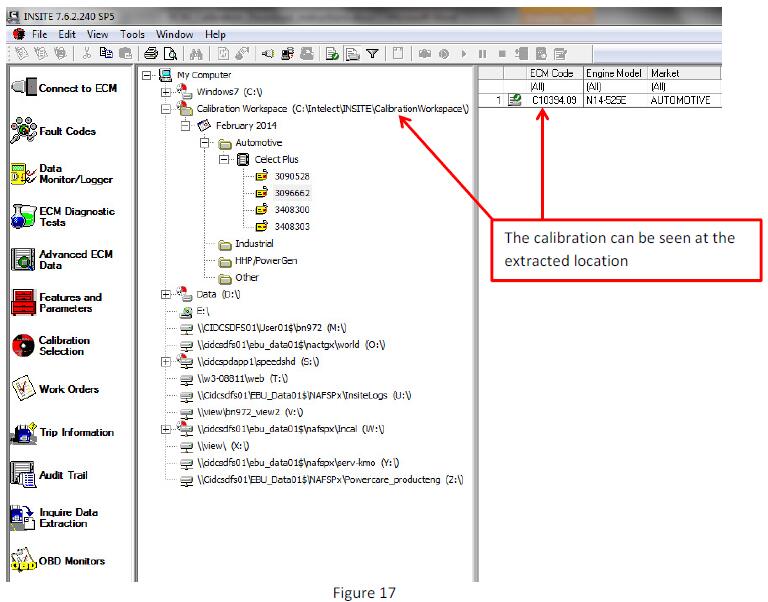The width and height of the screenshot is (768, 602).
Task: Click the Find binoculars toolbar icon
Action: click(x=196, y=53)
